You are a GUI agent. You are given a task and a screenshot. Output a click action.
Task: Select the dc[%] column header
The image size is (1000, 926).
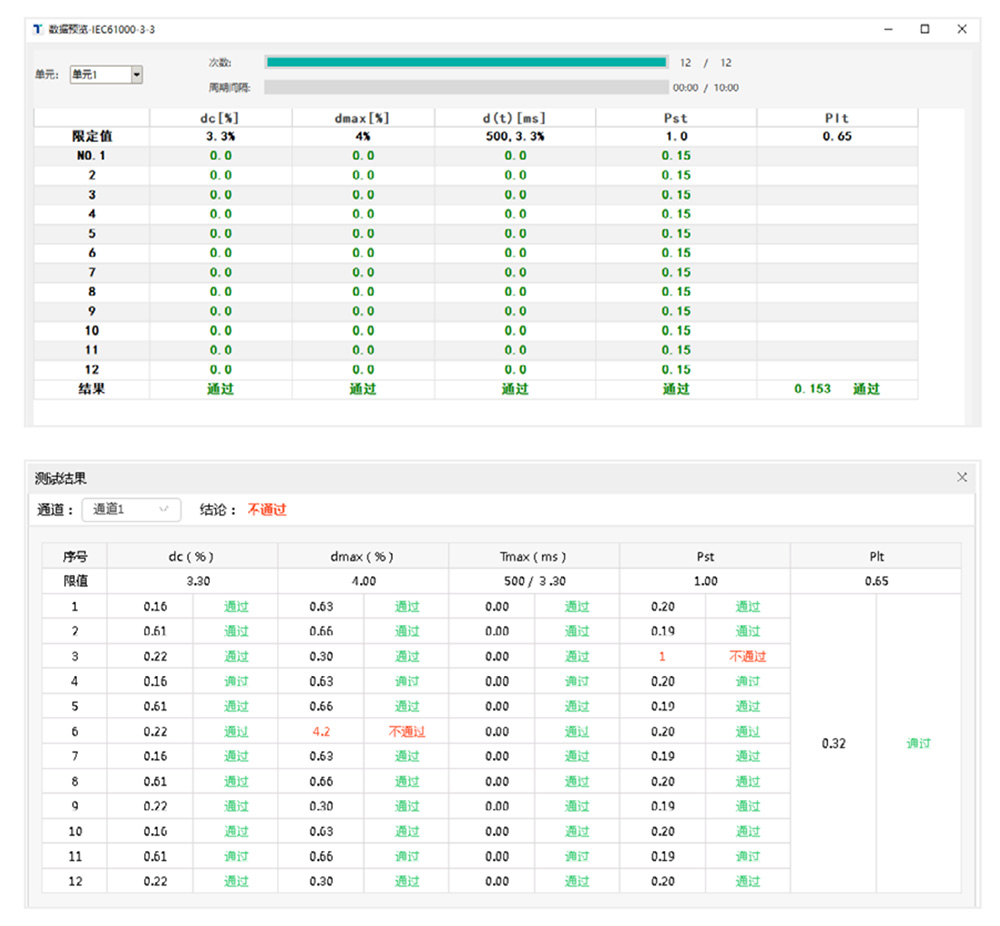(220, 118)
